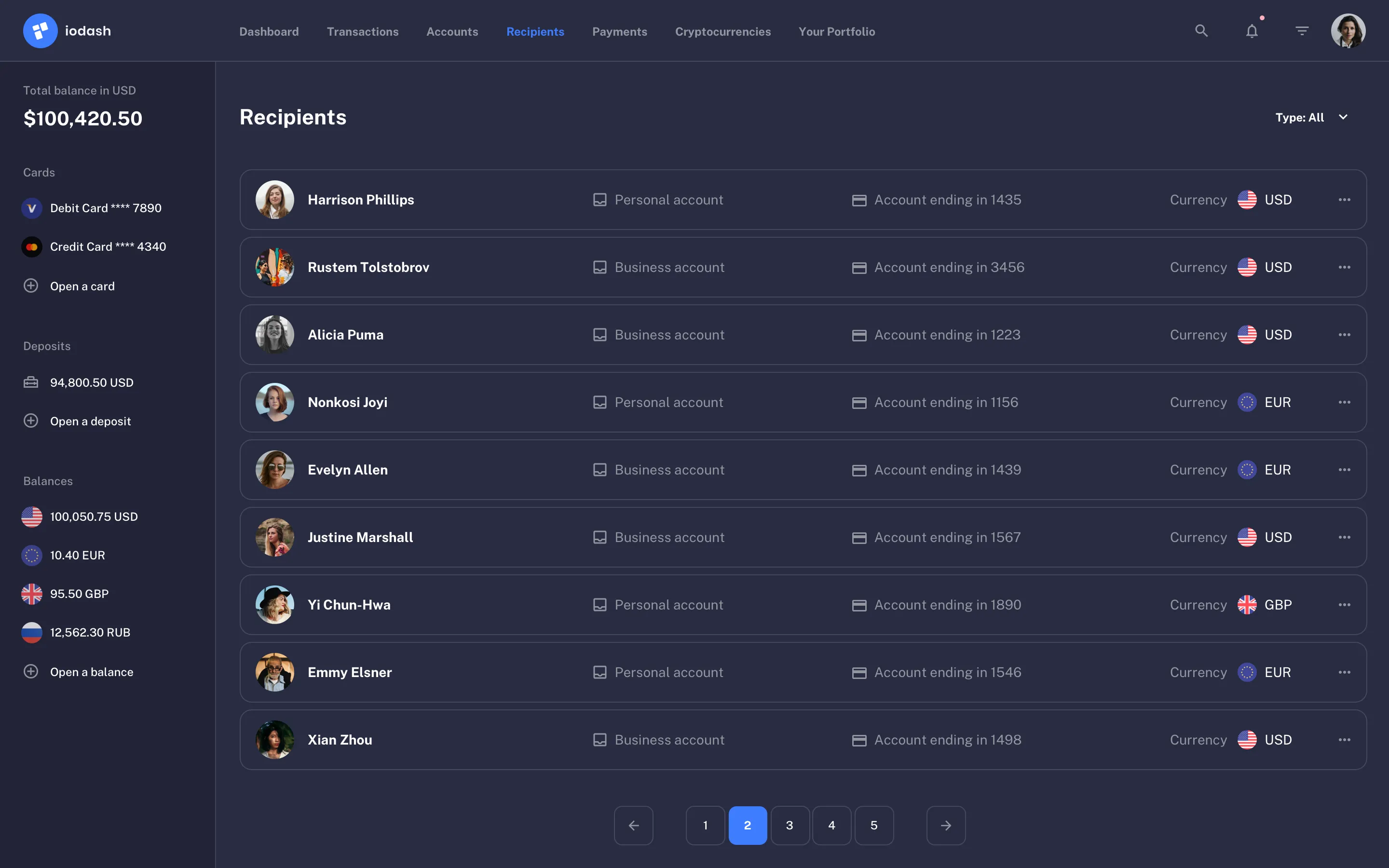Go back using the previous page arrow

pyautogui.click(x=633, y=825)
